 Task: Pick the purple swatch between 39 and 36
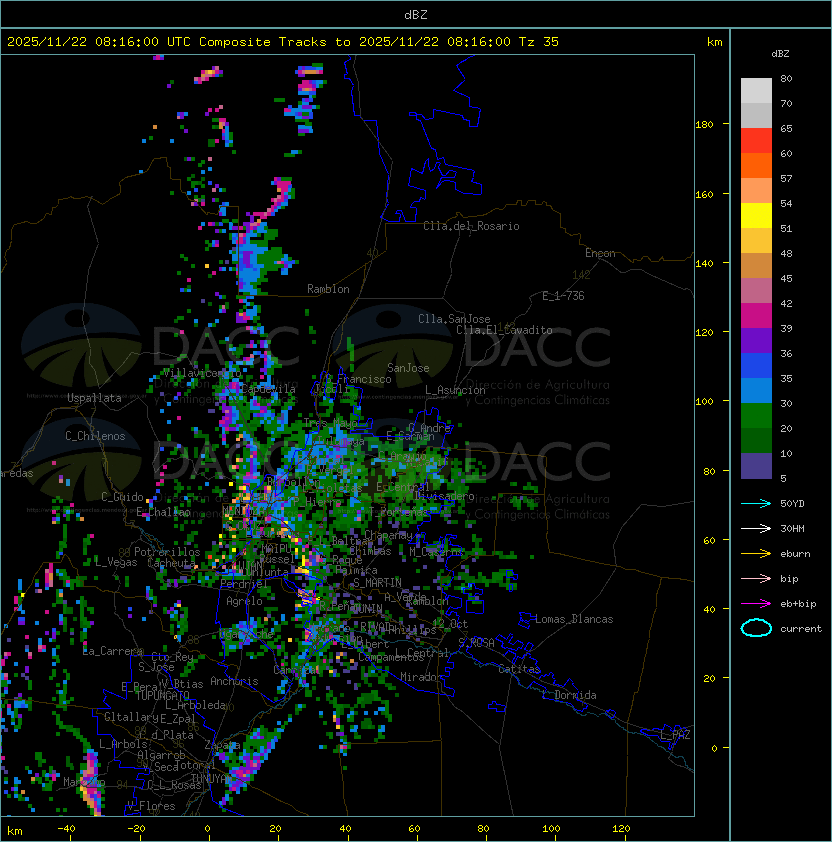pyautogui.click(x=756, y=340)
